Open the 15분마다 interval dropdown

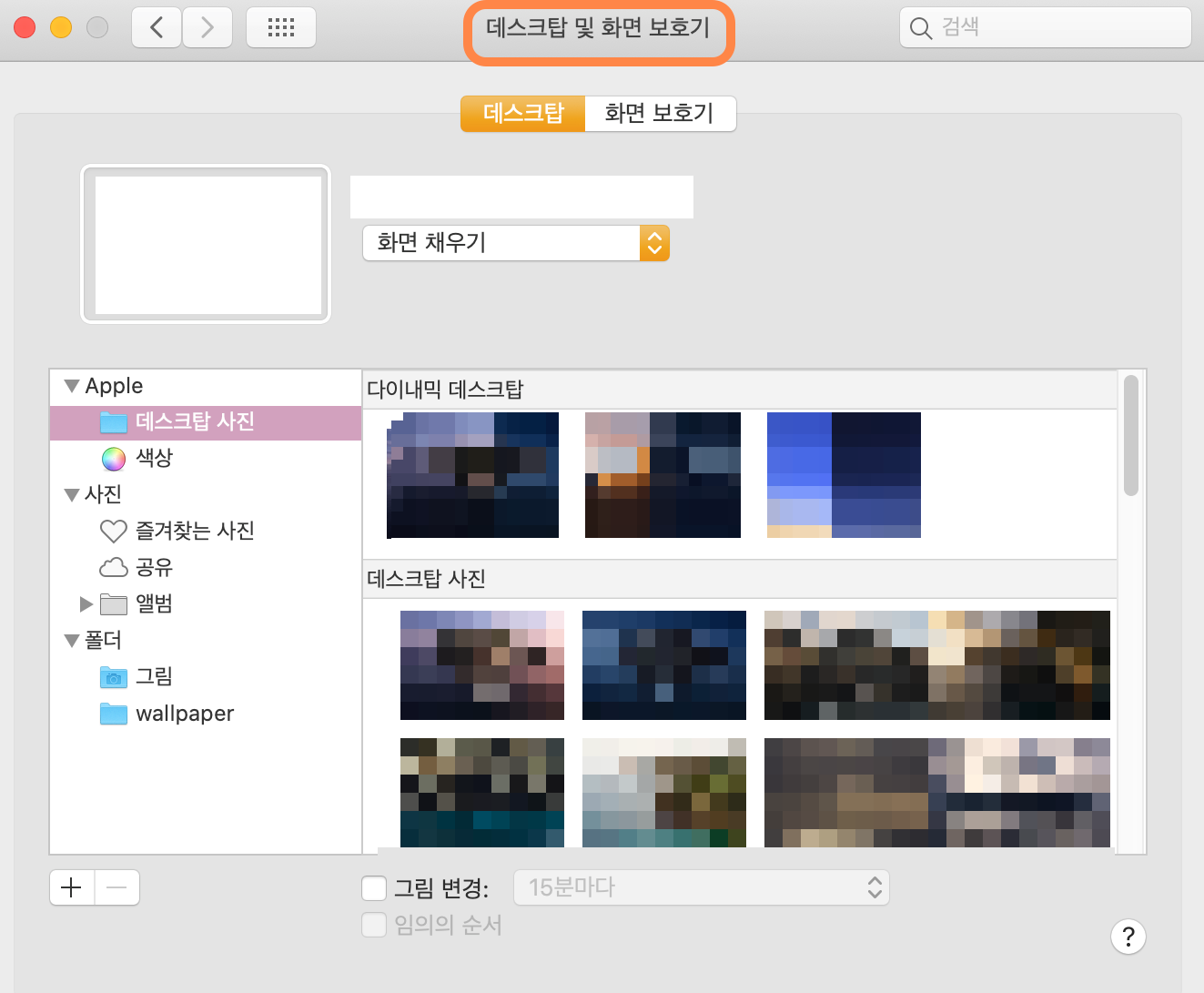click(702, 887)
